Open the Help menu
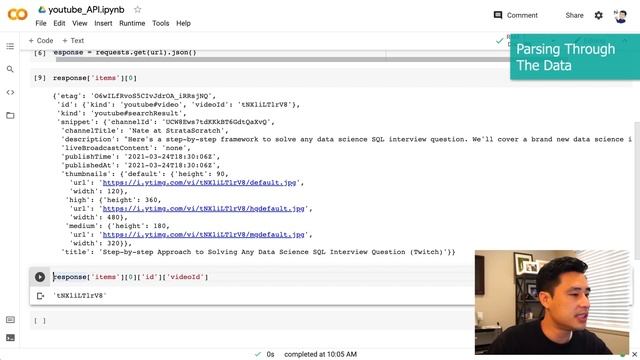Viewport: 640px width, 360px height. pyautogui.click(x=183, y=23)
